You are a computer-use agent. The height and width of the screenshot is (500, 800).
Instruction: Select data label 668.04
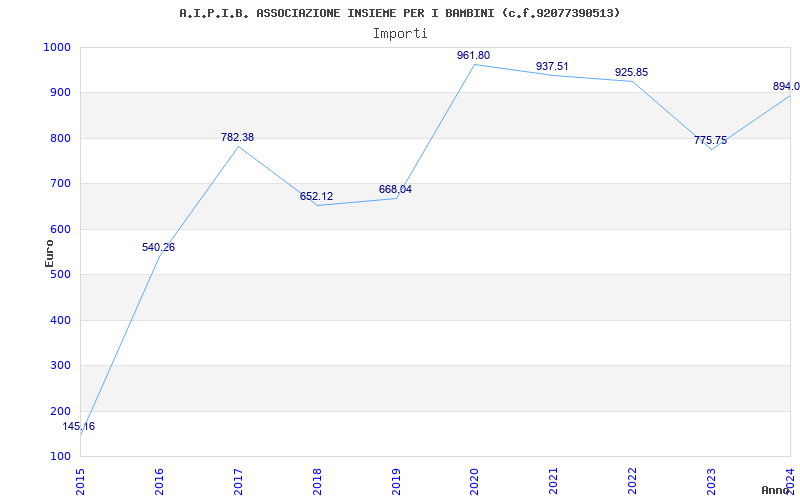point(395,190)
